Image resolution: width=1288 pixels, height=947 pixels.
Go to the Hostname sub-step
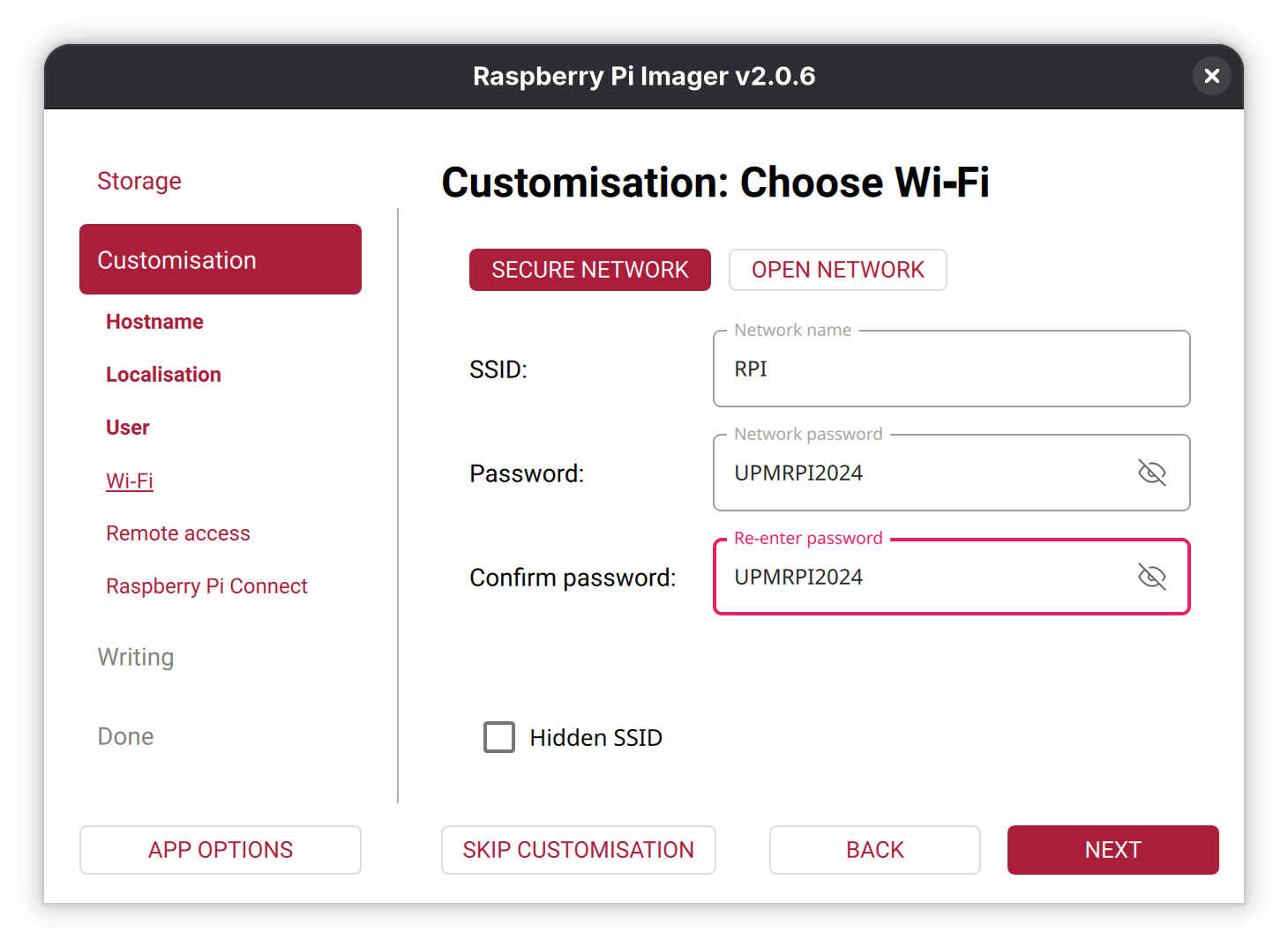(154, 322)
